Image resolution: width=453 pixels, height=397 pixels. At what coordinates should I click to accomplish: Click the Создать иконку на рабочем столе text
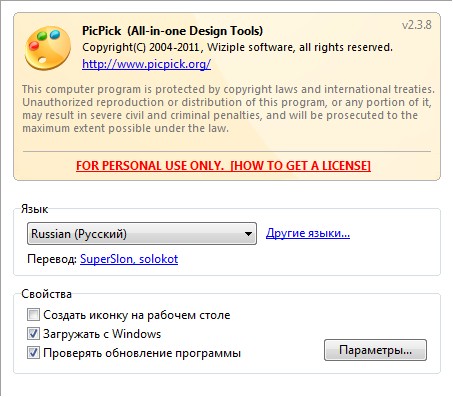click(137, 315)
